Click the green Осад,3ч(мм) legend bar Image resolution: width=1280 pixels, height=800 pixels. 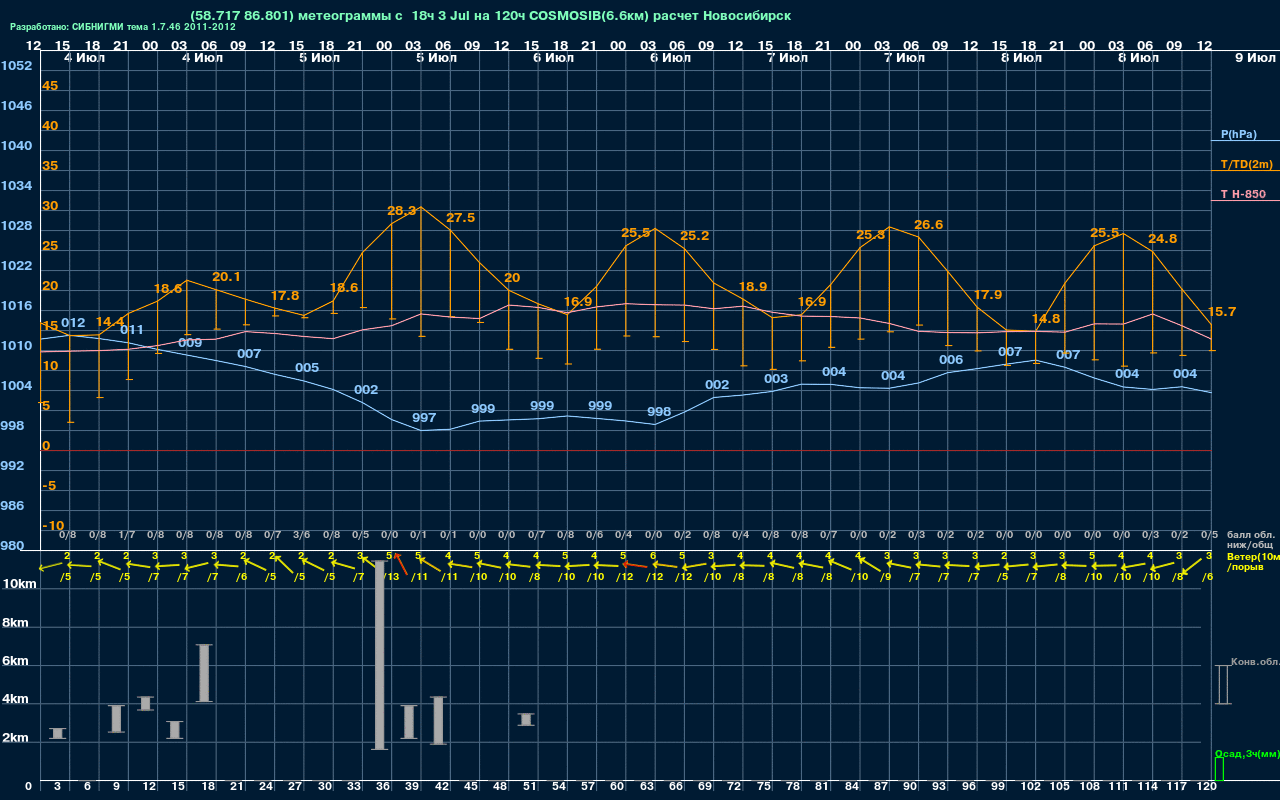click(1218, 770)
